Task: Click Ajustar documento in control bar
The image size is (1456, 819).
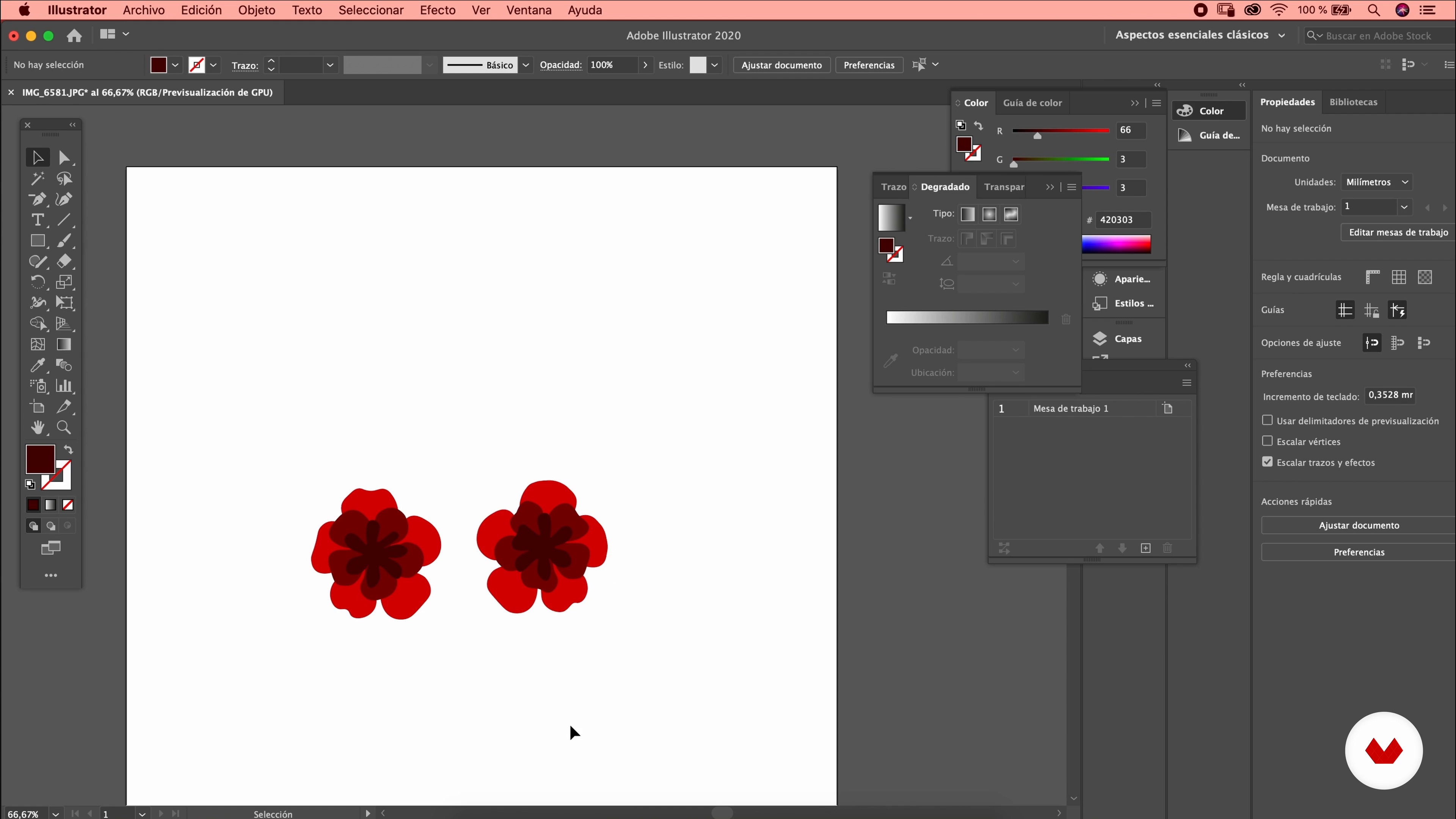Action: coord(781,65)
